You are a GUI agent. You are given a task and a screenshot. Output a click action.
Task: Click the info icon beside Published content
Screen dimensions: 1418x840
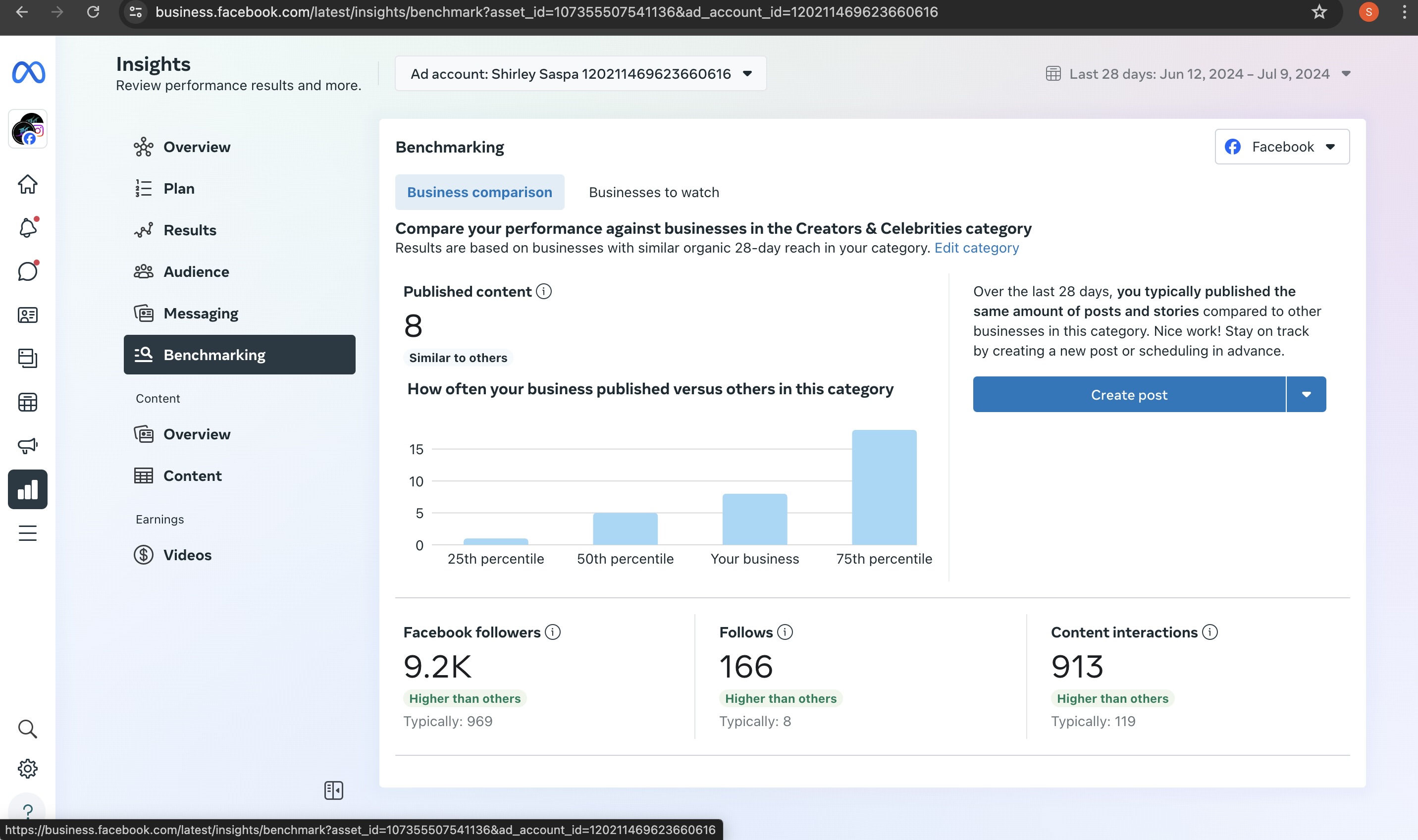tap(543, 292)
